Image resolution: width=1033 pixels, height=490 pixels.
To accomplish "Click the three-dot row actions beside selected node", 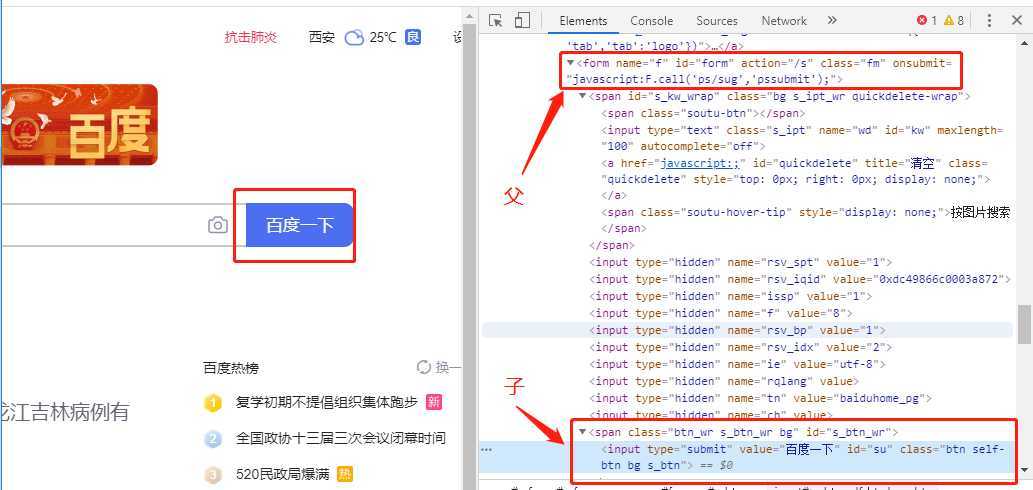I will [x=487, y=449].
